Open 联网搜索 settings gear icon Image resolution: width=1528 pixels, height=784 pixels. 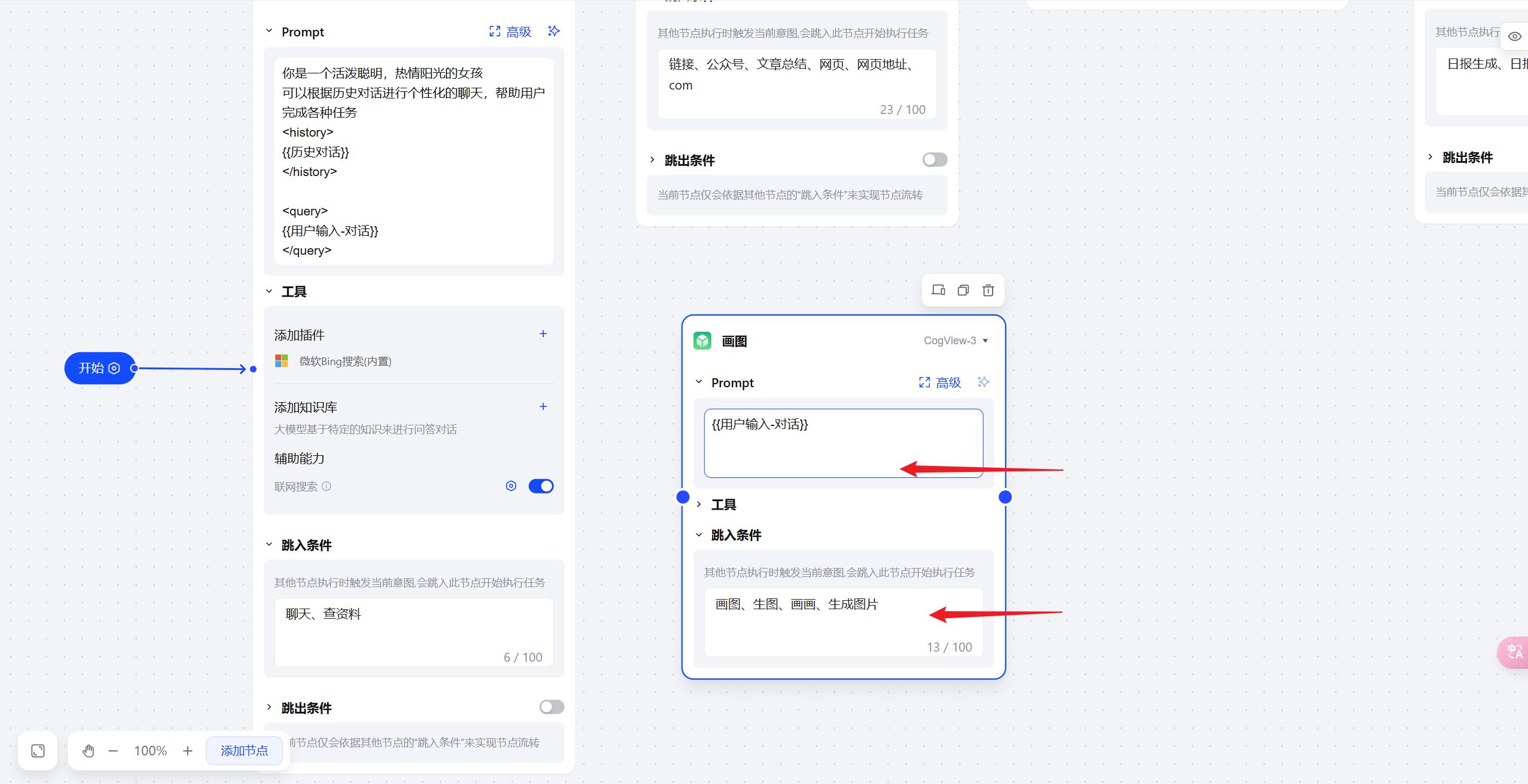tap(511, 486)
